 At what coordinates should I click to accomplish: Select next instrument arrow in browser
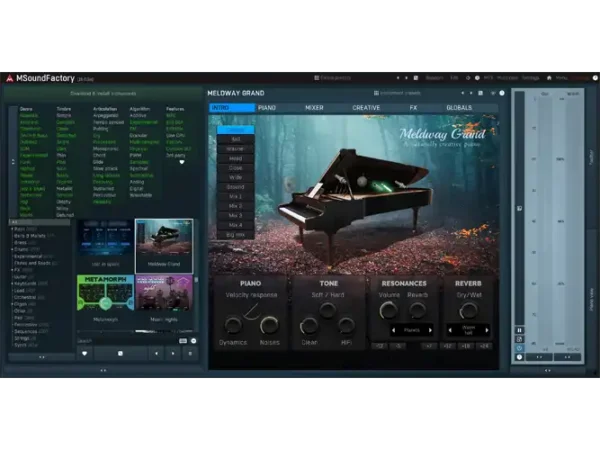[x=173, y=354]
